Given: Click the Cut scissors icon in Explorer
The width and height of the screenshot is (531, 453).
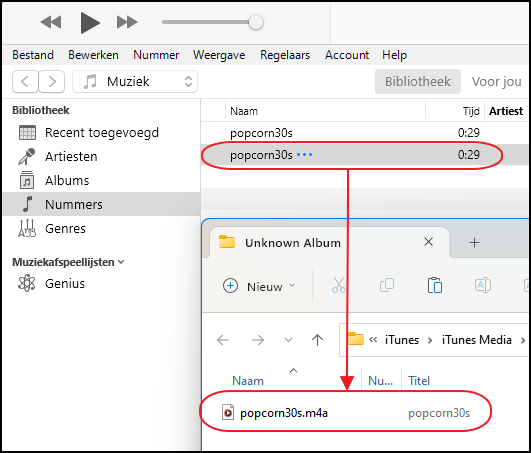Looking at the screenshot, I should pyautogui.click(x=339, y=285).
